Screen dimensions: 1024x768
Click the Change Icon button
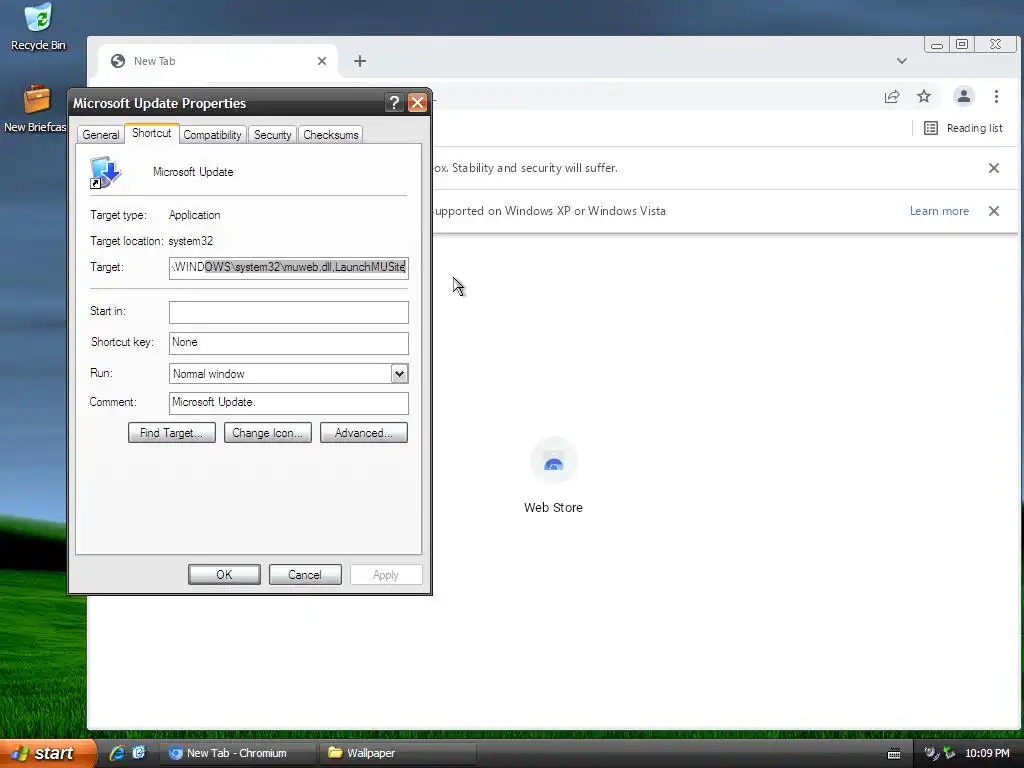(x=268, y=433)
